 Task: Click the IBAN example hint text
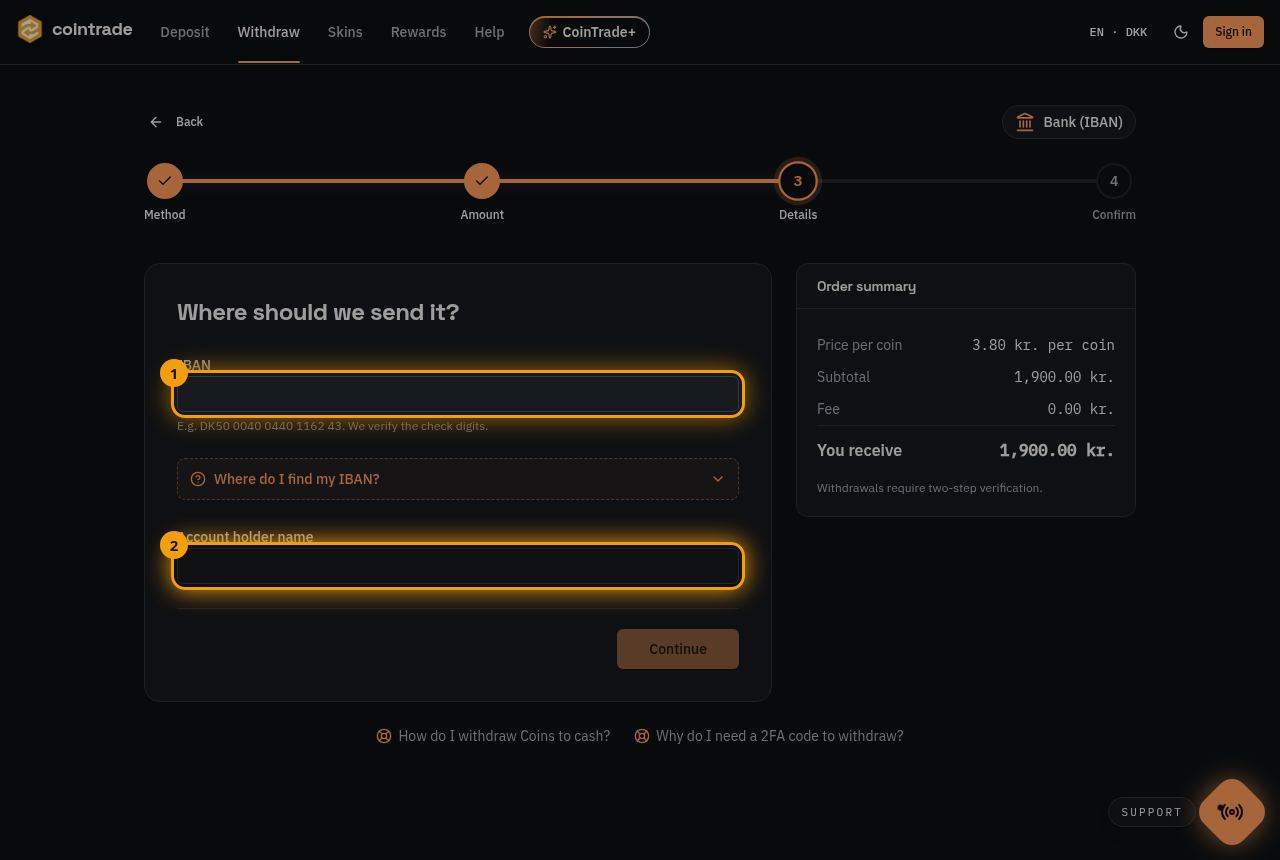tap(332, 426)
